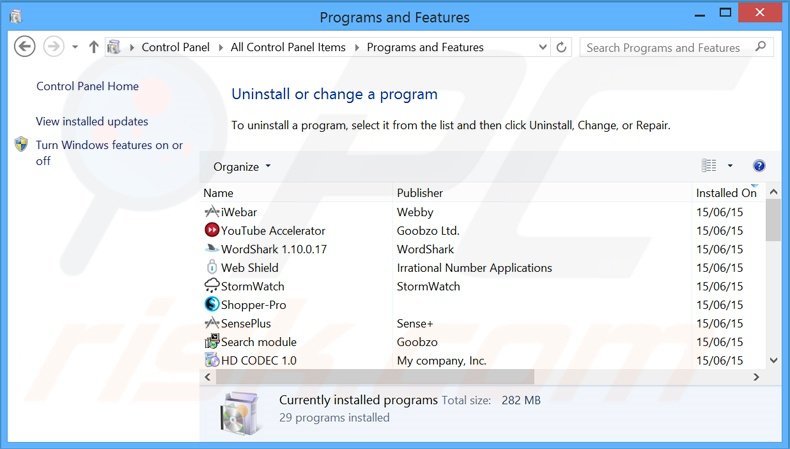
Task: Expand the chevron after All Control Panel Items
Action: click(x=357, y=47)
